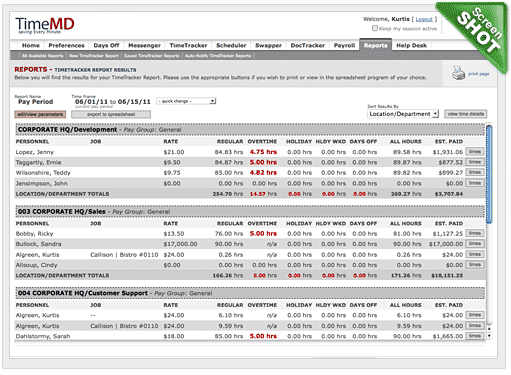Click the TimeMD logo

[45, 25]
